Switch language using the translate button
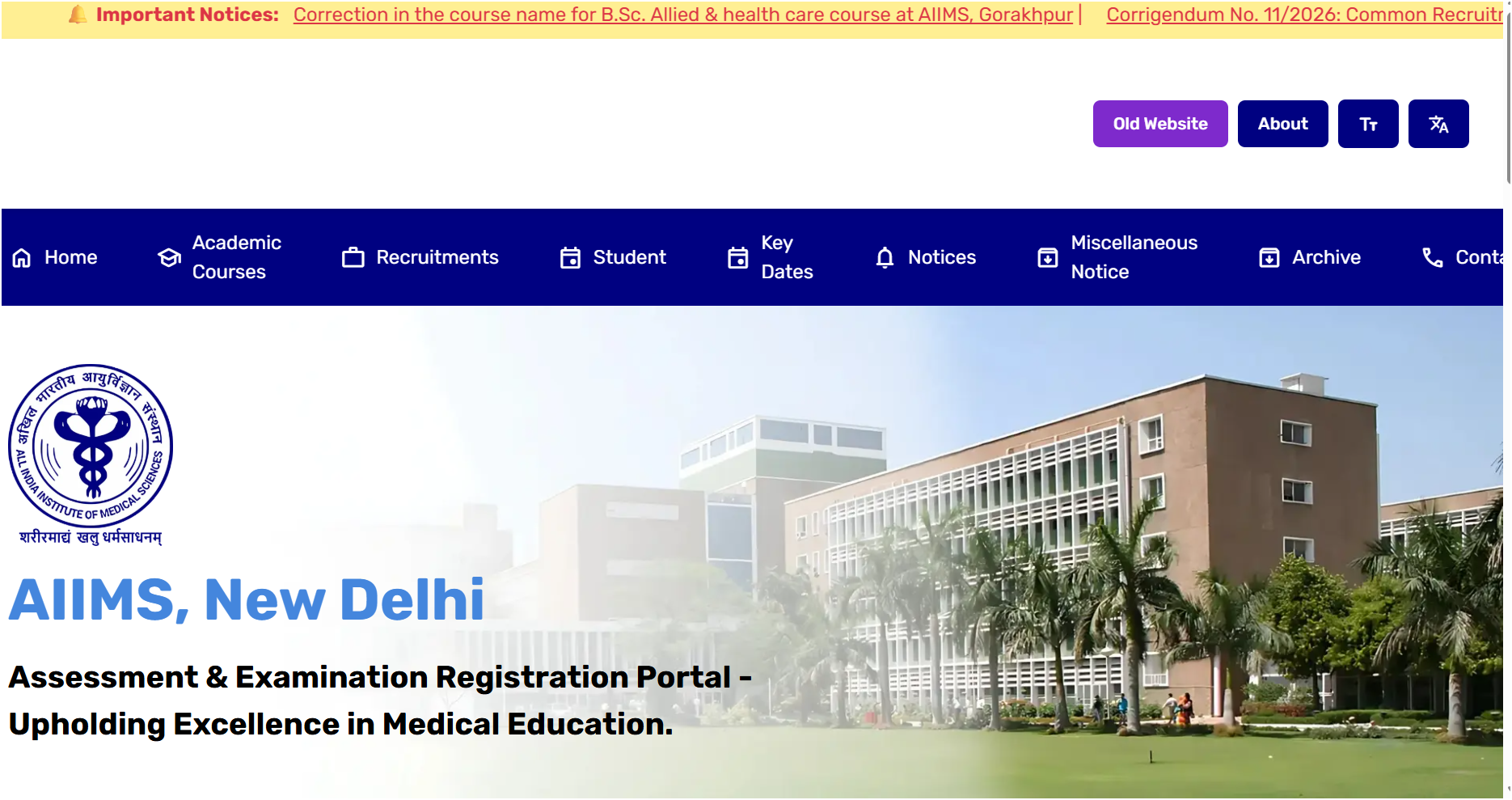Screen dimensions: 1512x800 point(1438,124)
